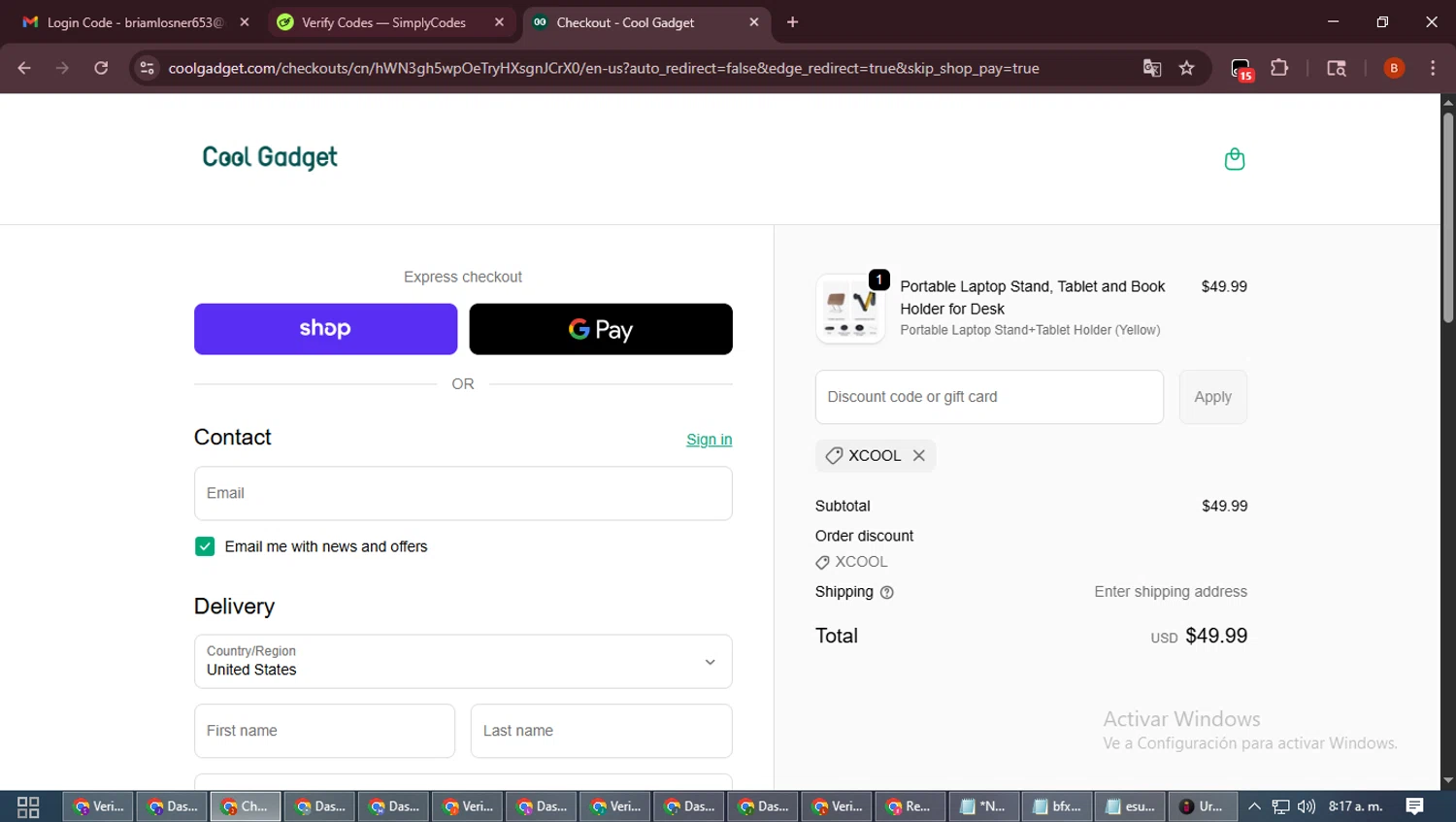Viewport: 1456px width, 822px height.
Task: Open the 'Ur...' taskbar application
Action: [x=1204, y=806]
